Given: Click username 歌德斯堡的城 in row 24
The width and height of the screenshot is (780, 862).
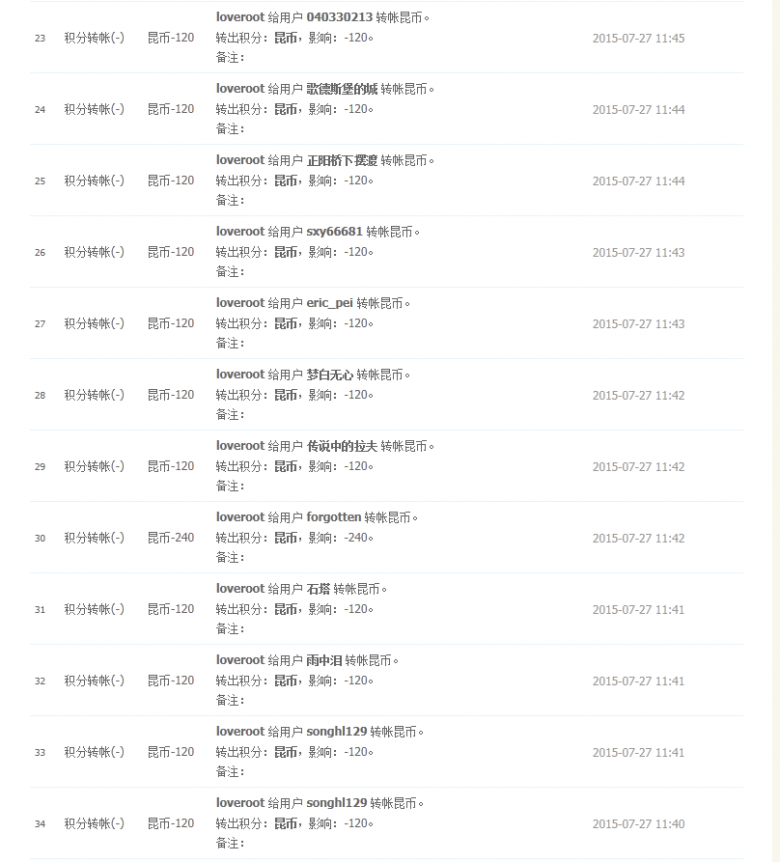Looking at the screenshot, I should [x=342, y=89].
